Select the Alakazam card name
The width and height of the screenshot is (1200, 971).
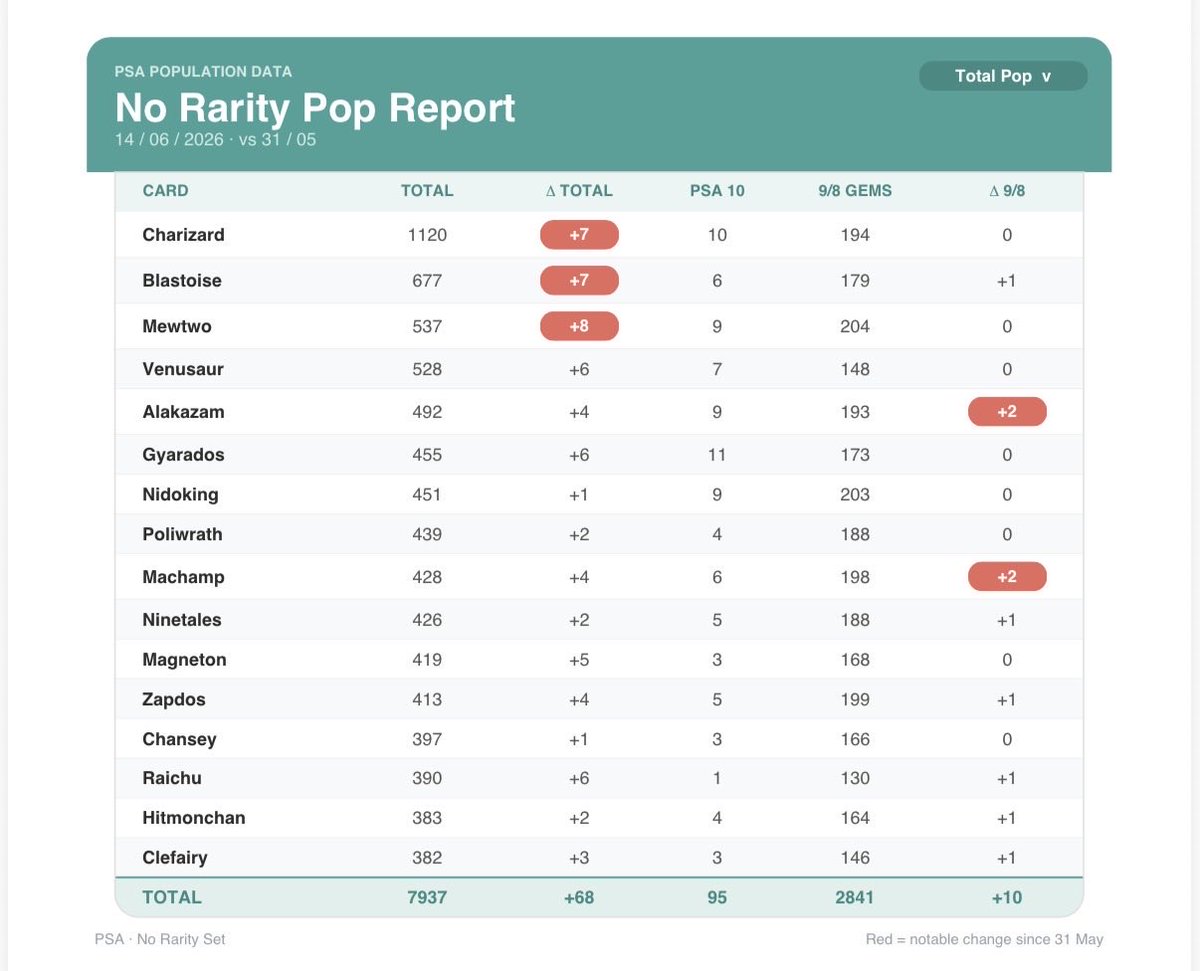click(x=183, y=412)
